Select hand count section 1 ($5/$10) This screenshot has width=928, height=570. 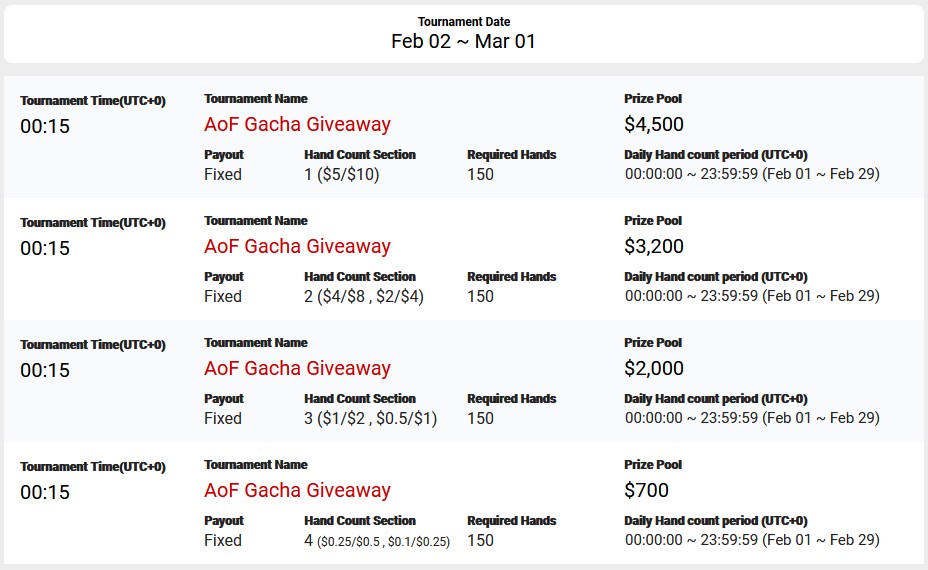(341, 175)
